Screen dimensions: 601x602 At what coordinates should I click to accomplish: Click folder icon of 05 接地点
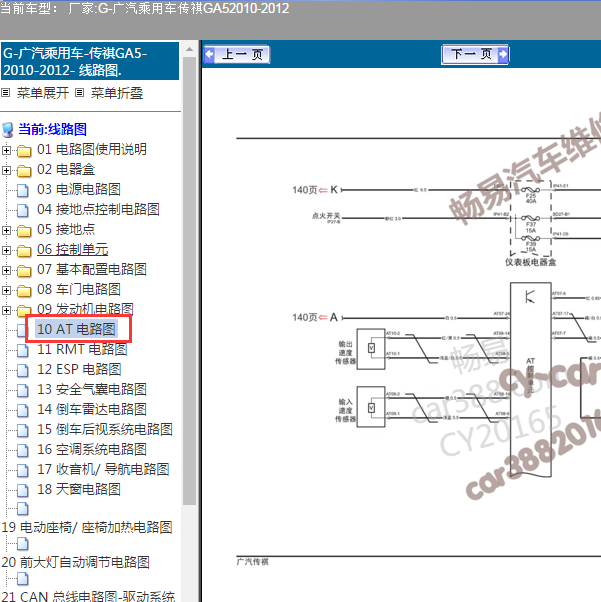24,231
